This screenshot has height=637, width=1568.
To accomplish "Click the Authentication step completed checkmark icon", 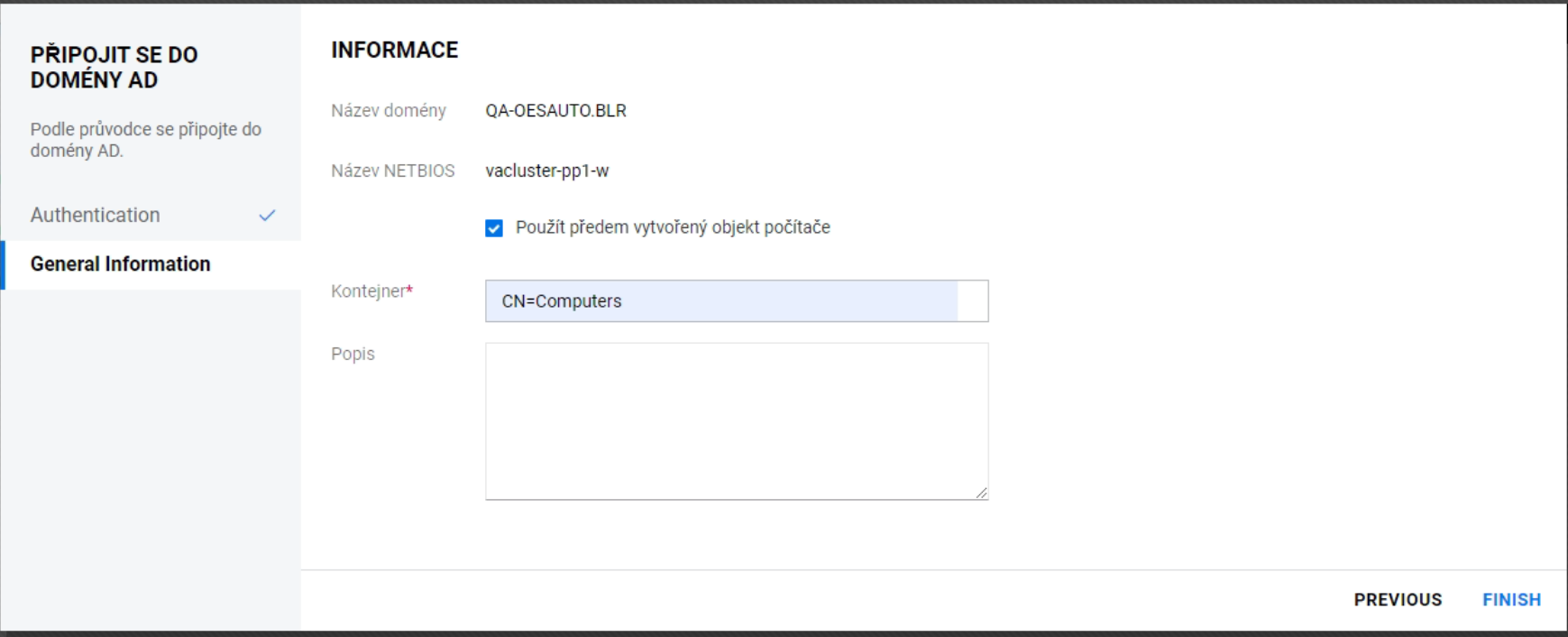I will tap(267, 216).
